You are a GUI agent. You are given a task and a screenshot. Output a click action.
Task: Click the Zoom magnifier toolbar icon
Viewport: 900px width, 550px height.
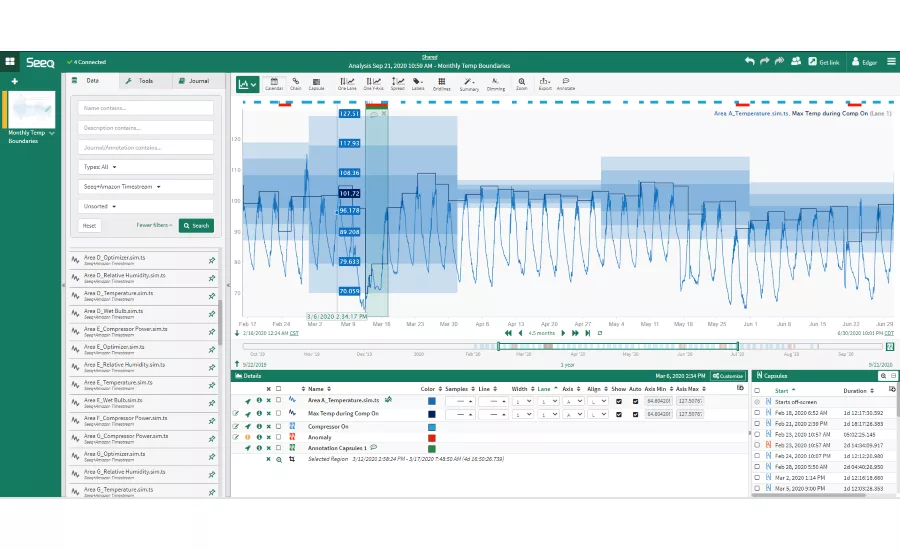521,84
